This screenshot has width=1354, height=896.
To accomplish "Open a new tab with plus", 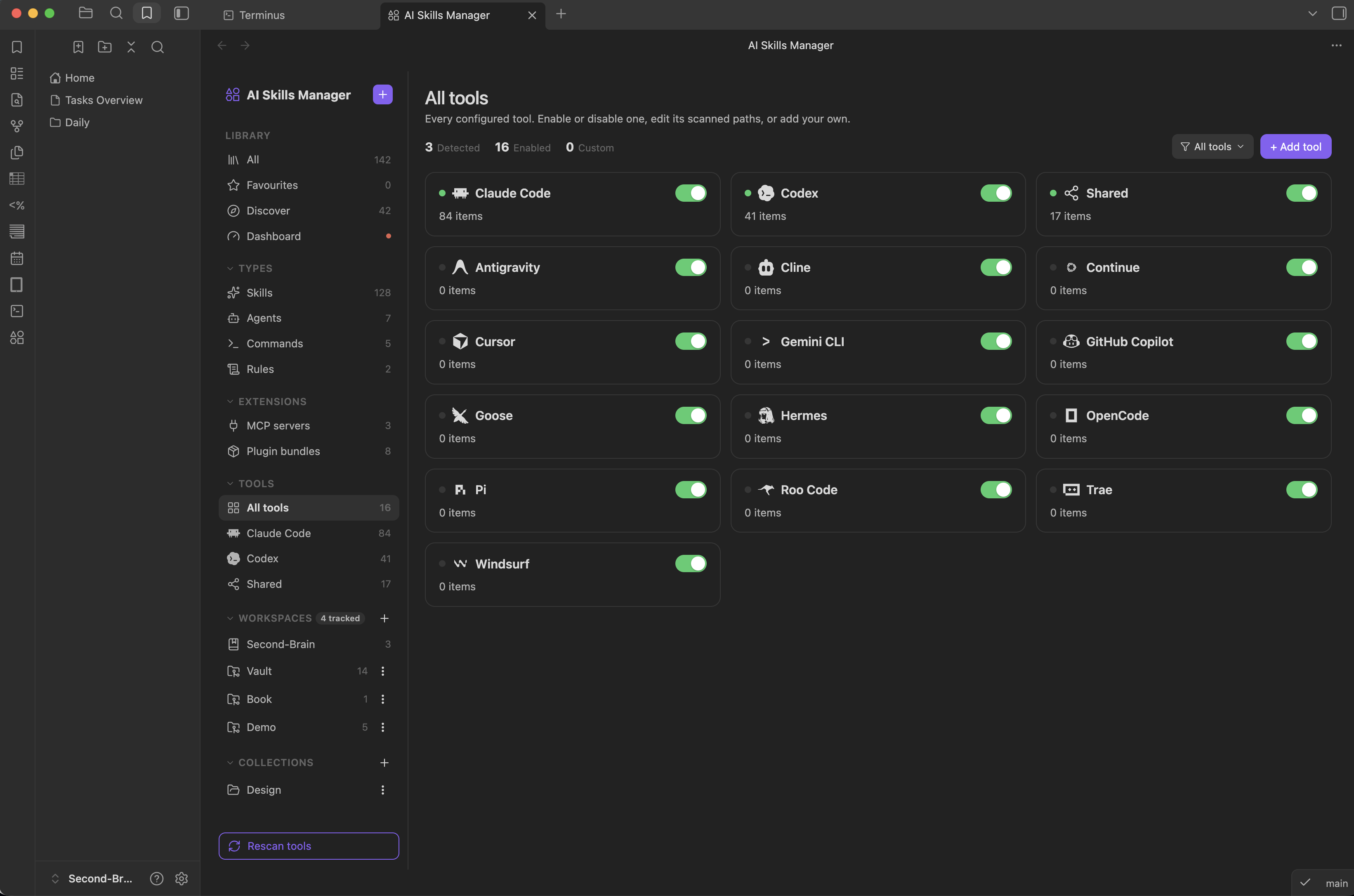I will (561, 14).
